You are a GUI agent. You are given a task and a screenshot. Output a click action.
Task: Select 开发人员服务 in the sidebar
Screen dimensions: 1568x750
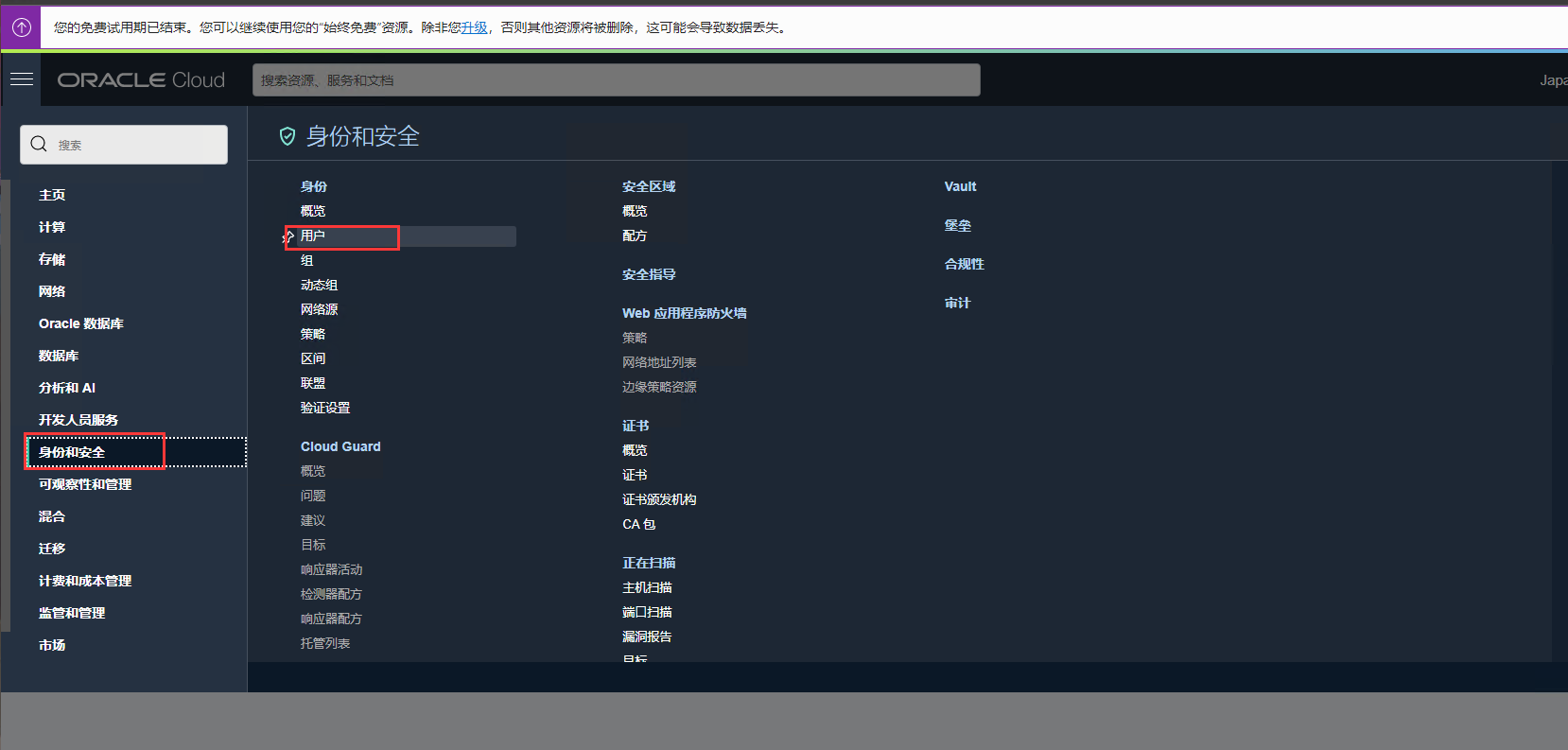[78, 420]
